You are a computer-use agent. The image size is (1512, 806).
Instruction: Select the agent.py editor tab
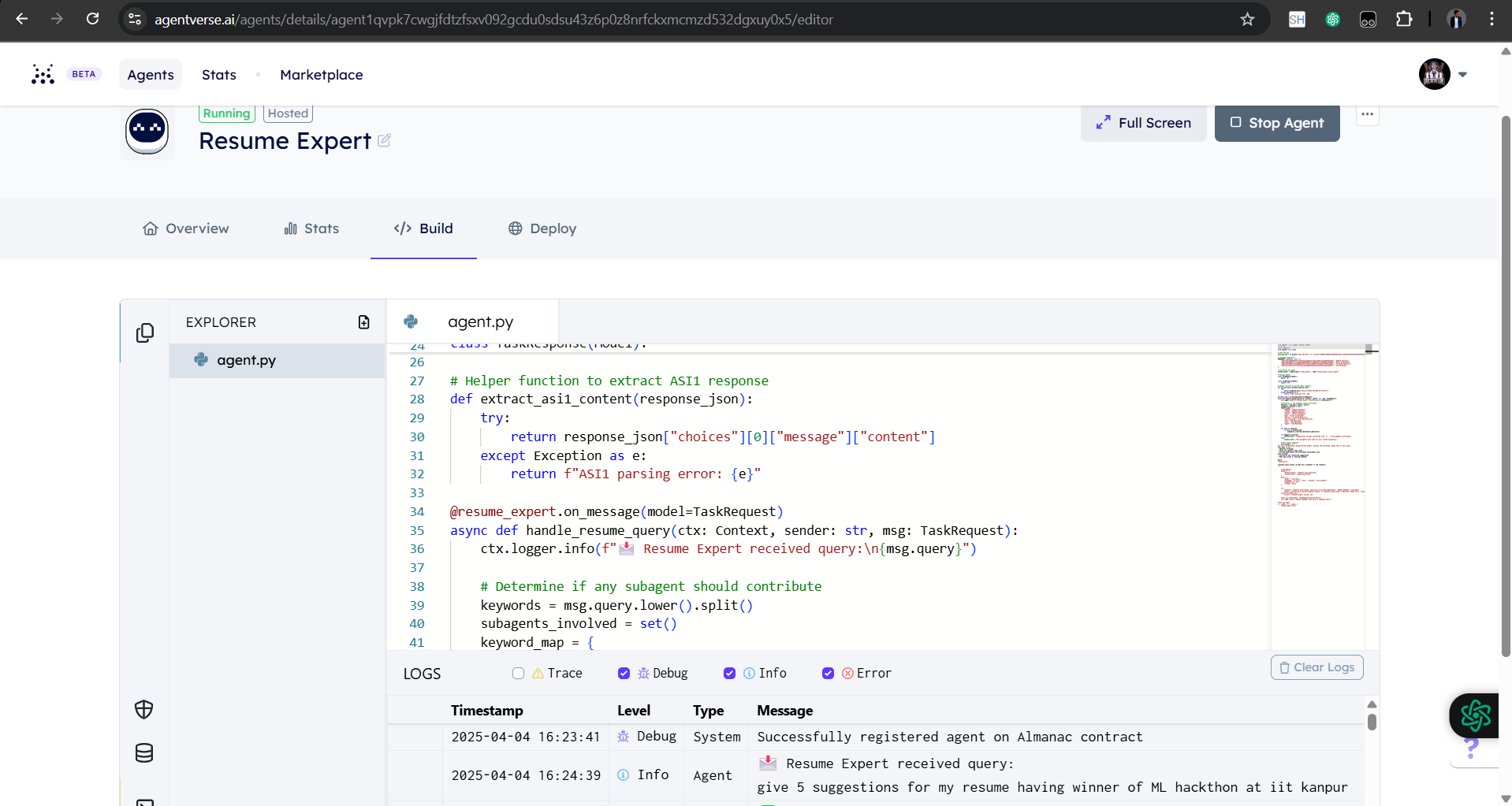(x=472, y=321)
